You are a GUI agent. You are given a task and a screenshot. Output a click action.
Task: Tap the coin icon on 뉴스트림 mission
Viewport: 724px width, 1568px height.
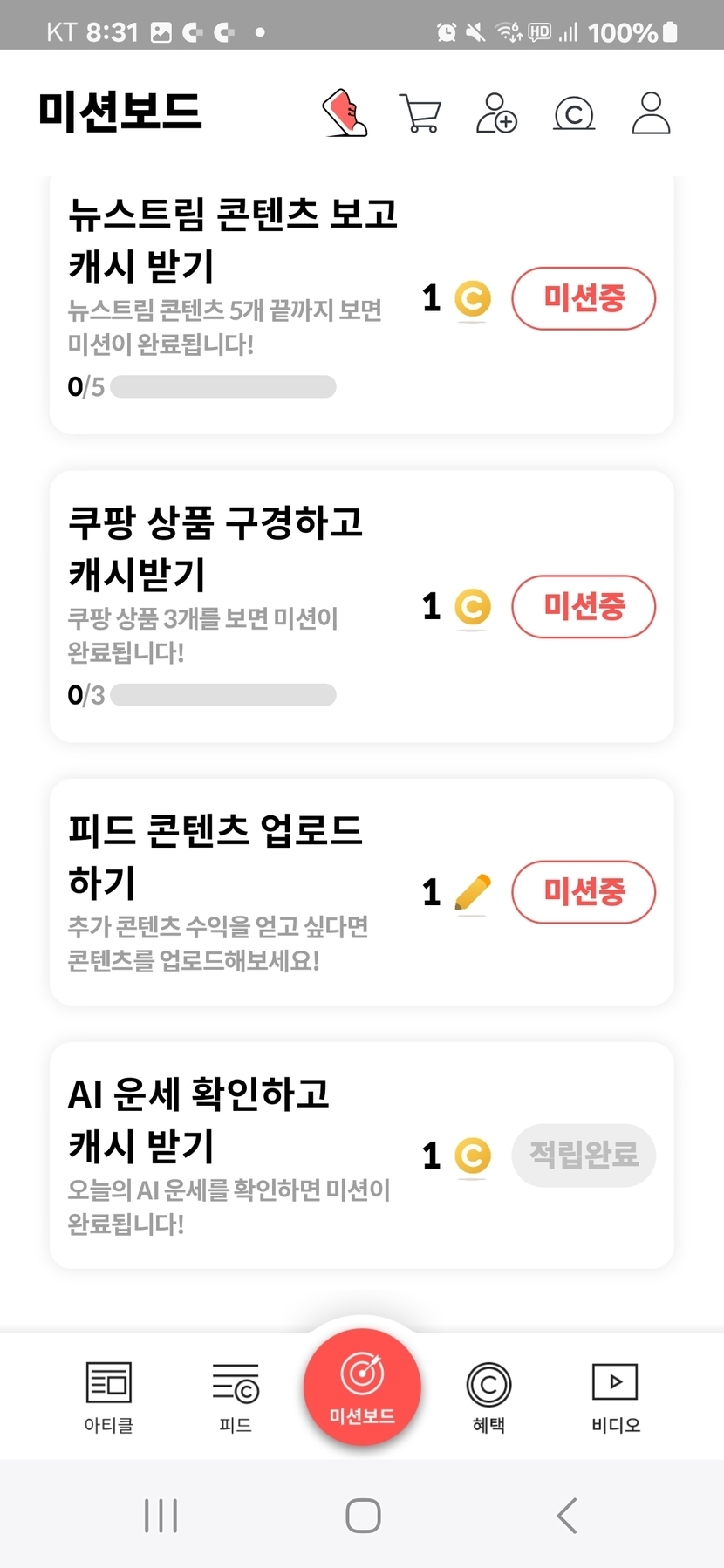[x=473, y=299]
